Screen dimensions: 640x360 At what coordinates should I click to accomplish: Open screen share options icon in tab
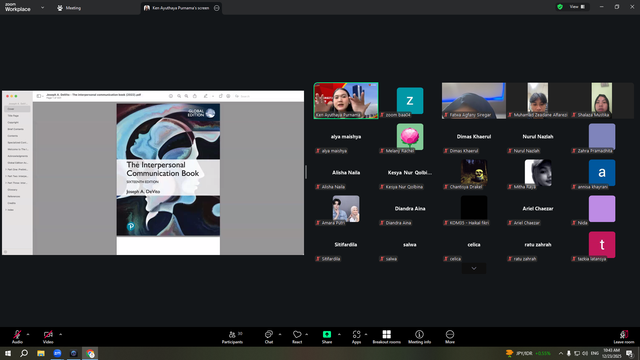point(217,8)
